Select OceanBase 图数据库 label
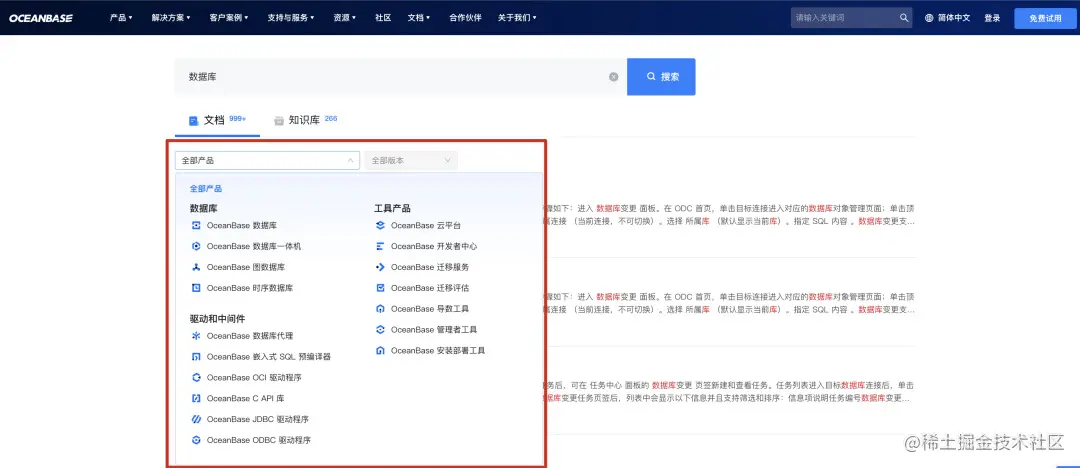This screenshot has height=468, width=1080. (x=246, y=267)
